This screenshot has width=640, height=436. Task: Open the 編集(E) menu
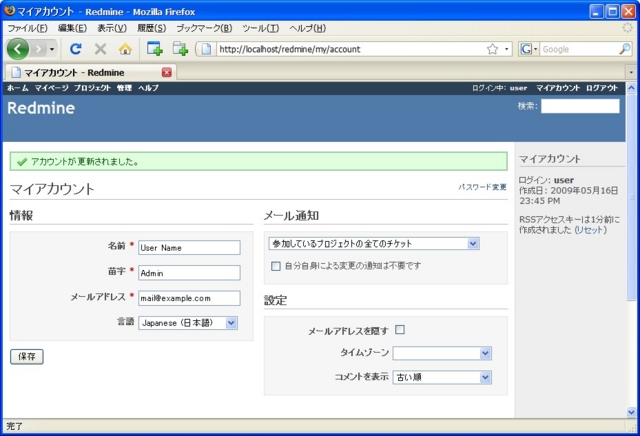(x=72, y=28)
